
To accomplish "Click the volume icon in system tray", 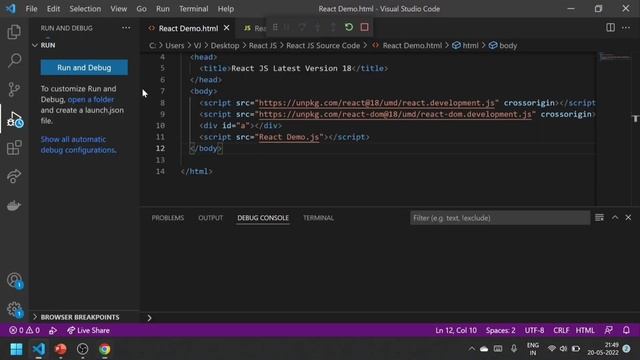I will (x=563, y=349).
